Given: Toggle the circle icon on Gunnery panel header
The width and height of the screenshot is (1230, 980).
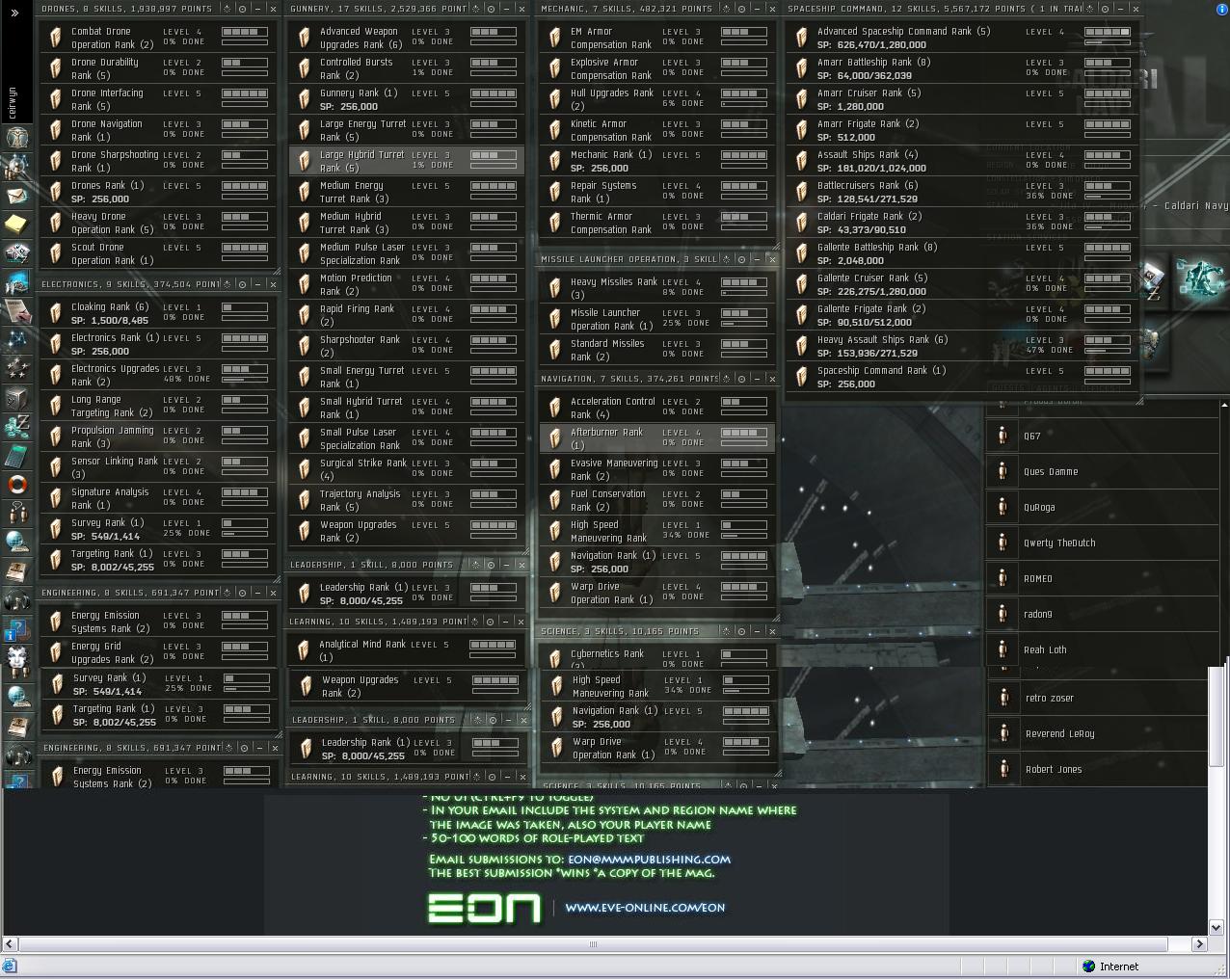Looking at the screenshot, I should tap(492, 9).
